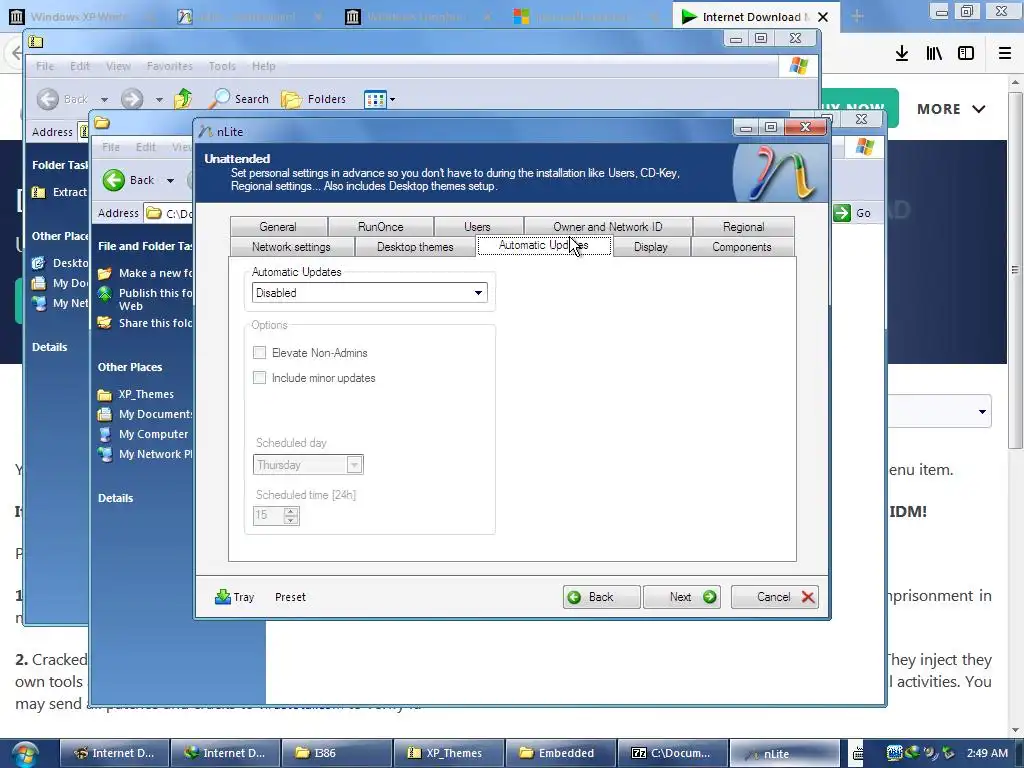The width and height of the screenshot is (1024, 768).
Task: Click the nLite title bar icon
Action: (x=206, y=131)
